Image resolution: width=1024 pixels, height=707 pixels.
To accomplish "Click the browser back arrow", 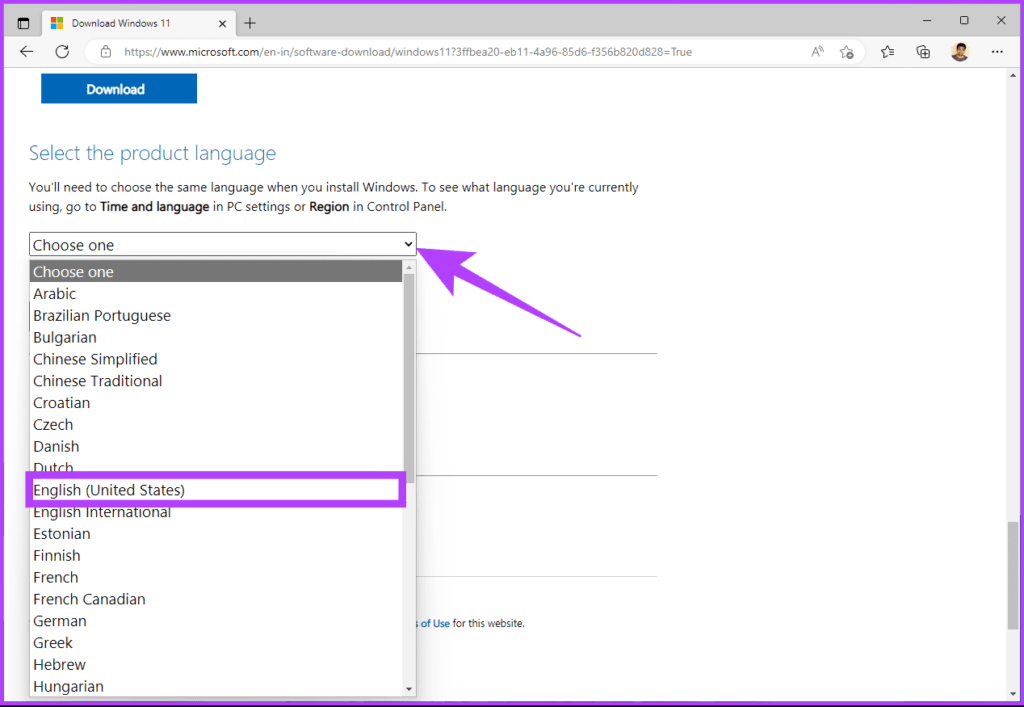I will click(x=26, y=52).
